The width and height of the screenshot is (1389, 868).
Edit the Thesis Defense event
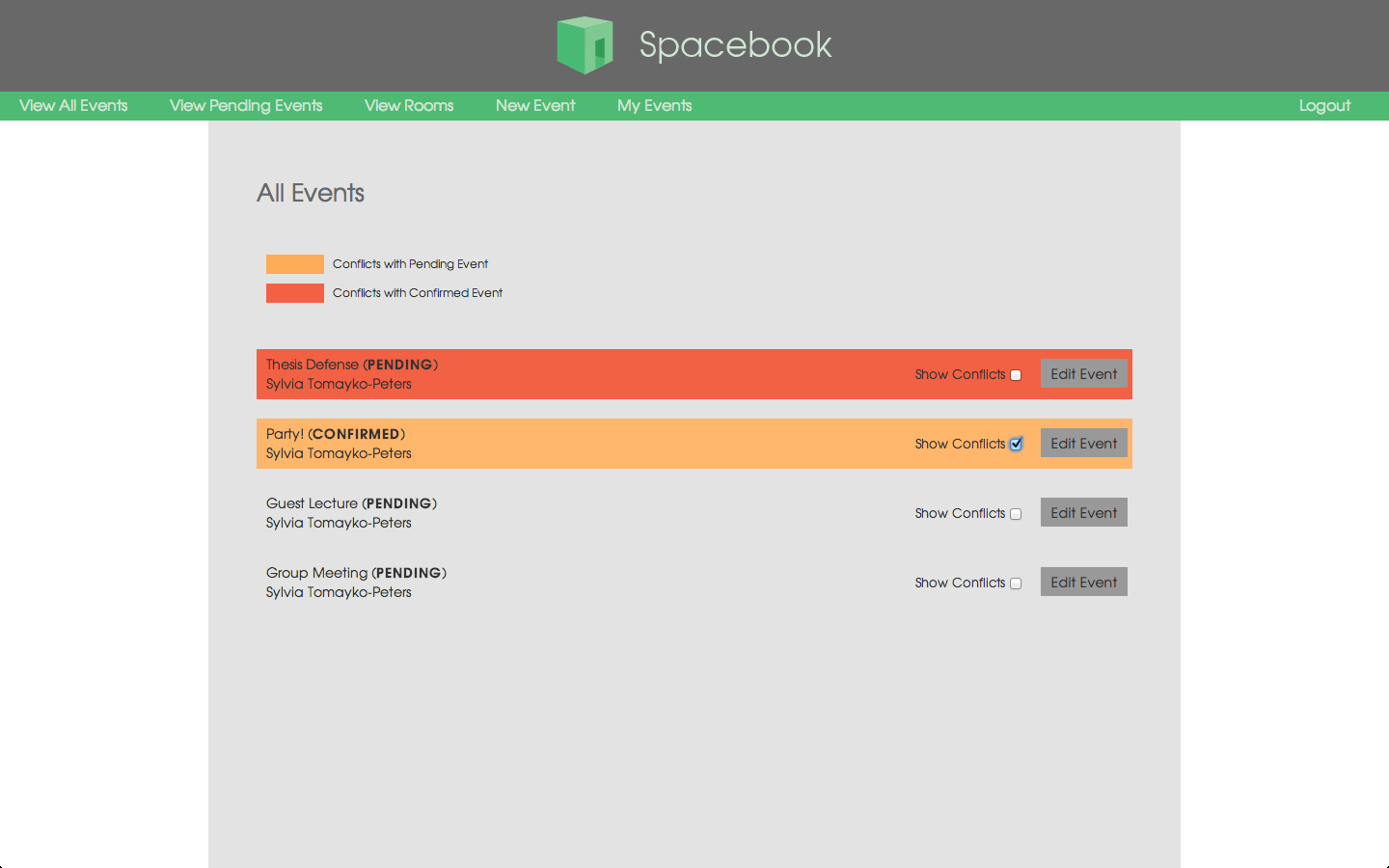point(1083,374)
